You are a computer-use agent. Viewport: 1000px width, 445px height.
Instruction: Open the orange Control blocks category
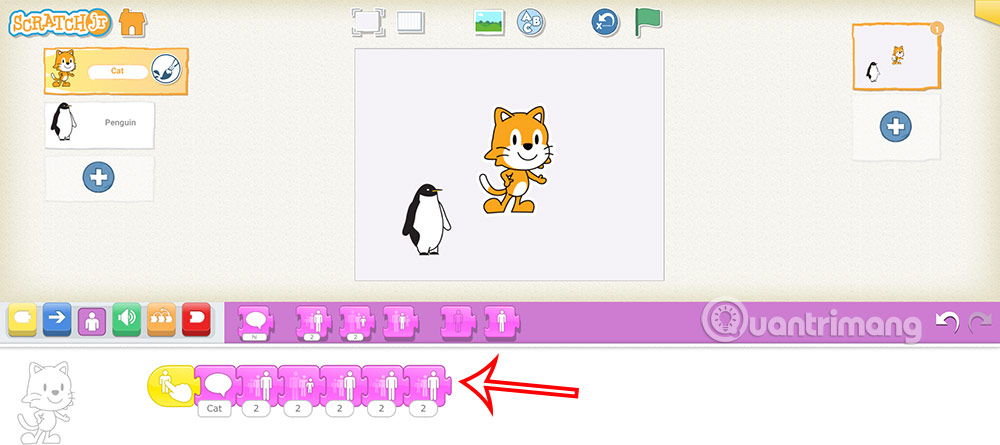tap(161, 319)
